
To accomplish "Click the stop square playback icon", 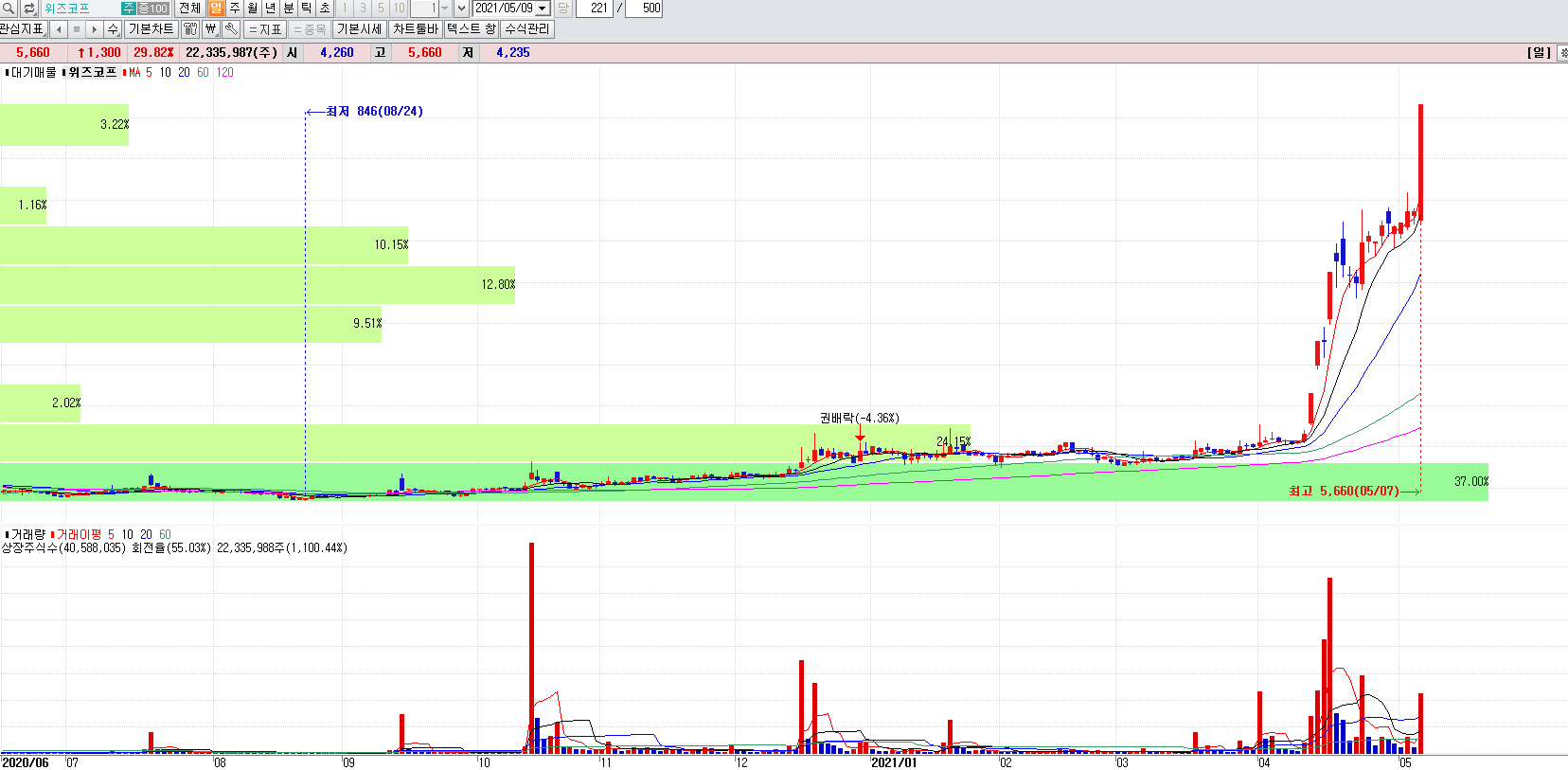I will point(77,29).
